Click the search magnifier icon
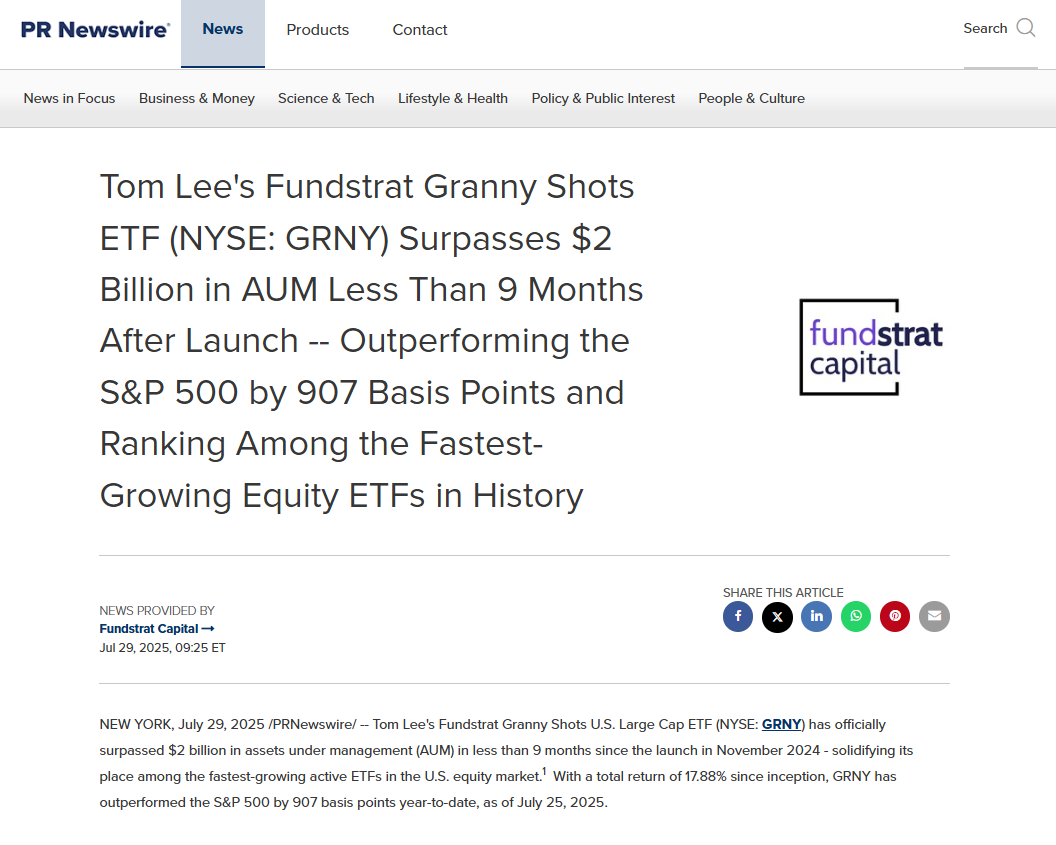The image size is (1056, 845). tap(1026, 28)
